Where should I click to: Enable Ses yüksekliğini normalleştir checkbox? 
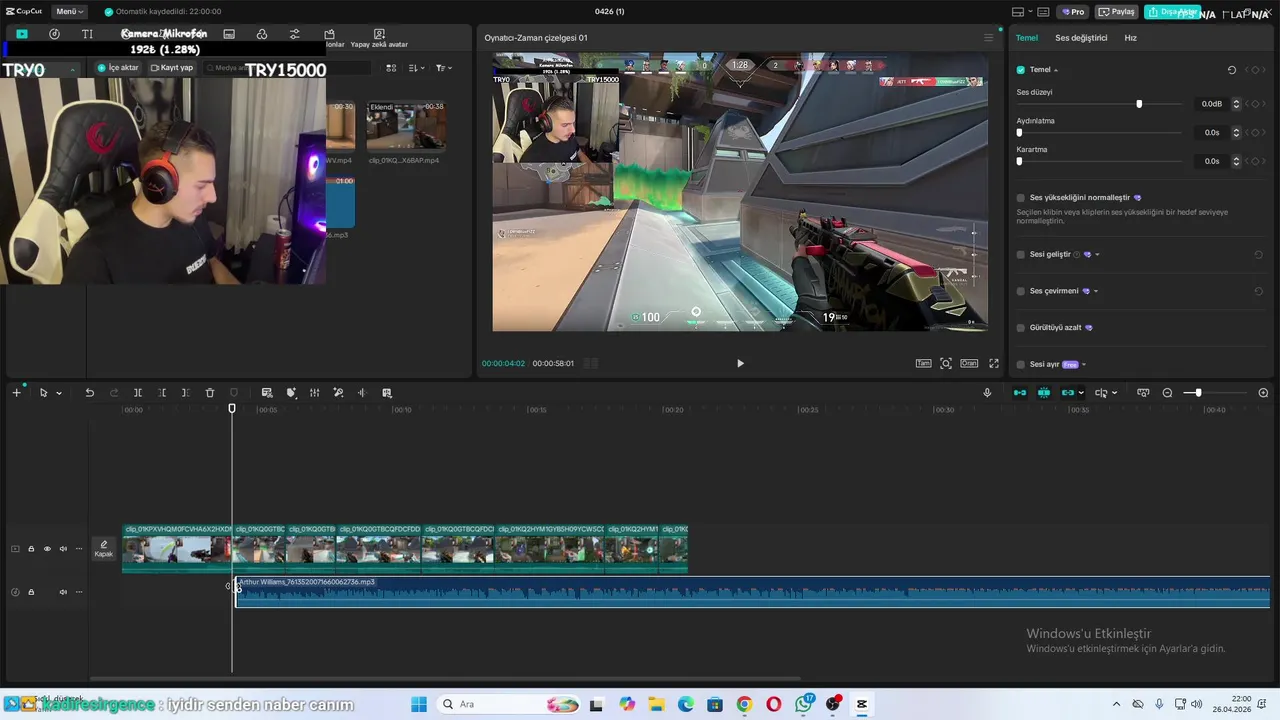pos(1021,198)
